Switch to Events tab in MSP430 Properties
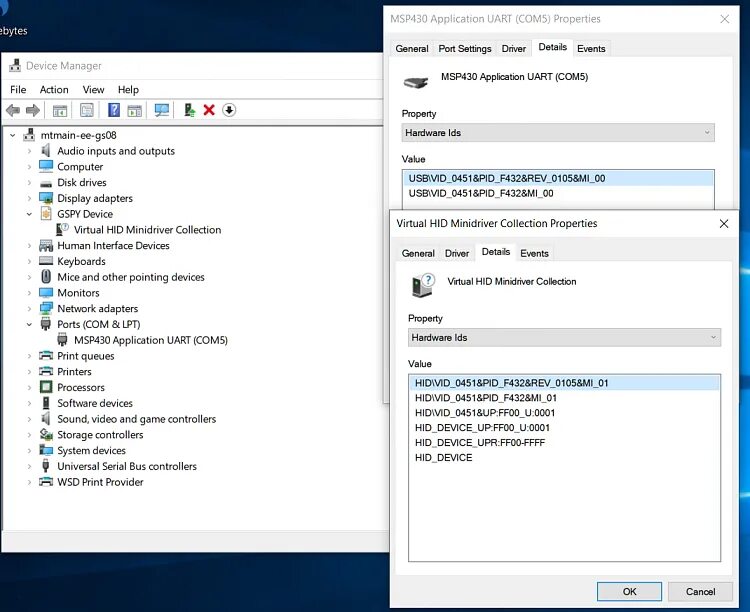750x612 pixels. tap(591, 49)
